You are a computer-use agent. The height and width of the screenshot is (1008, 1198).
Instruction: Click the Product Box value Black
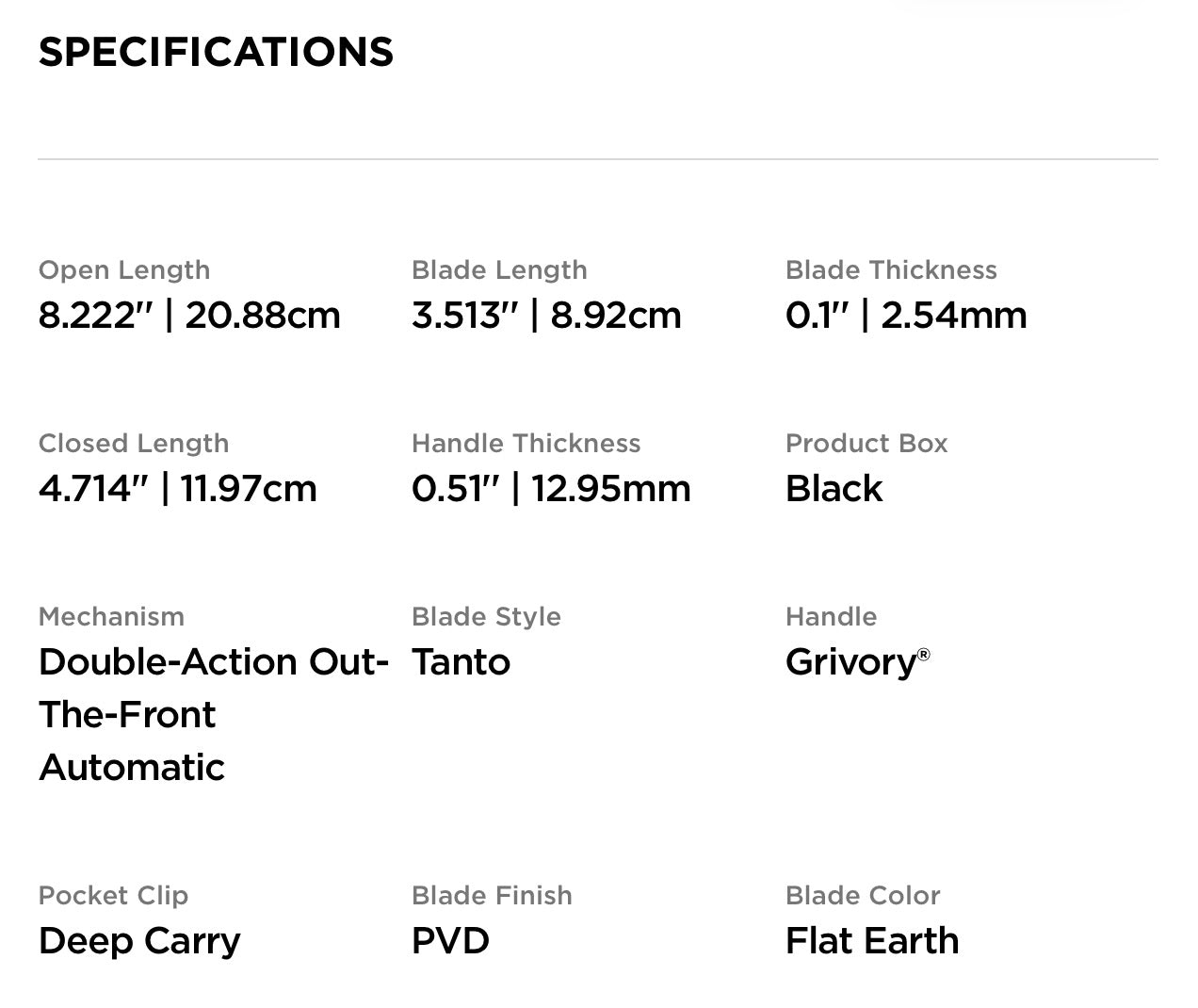834,489
